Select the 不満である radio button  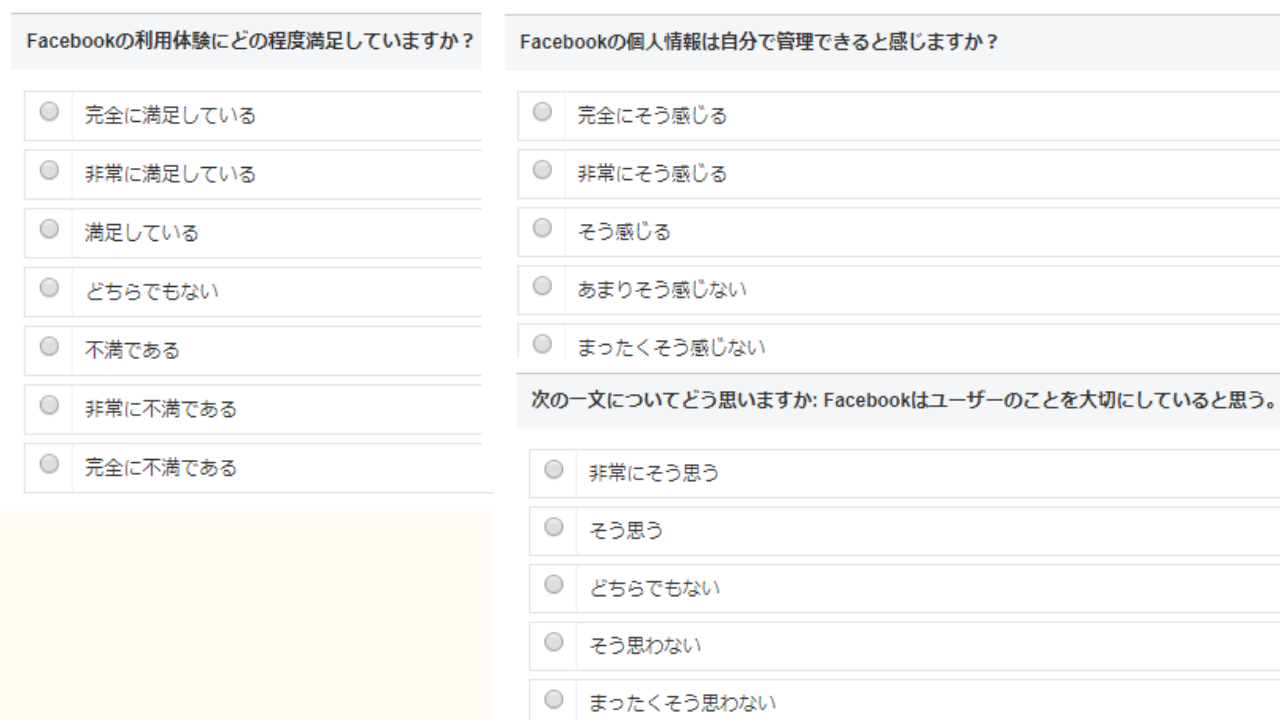49,347
